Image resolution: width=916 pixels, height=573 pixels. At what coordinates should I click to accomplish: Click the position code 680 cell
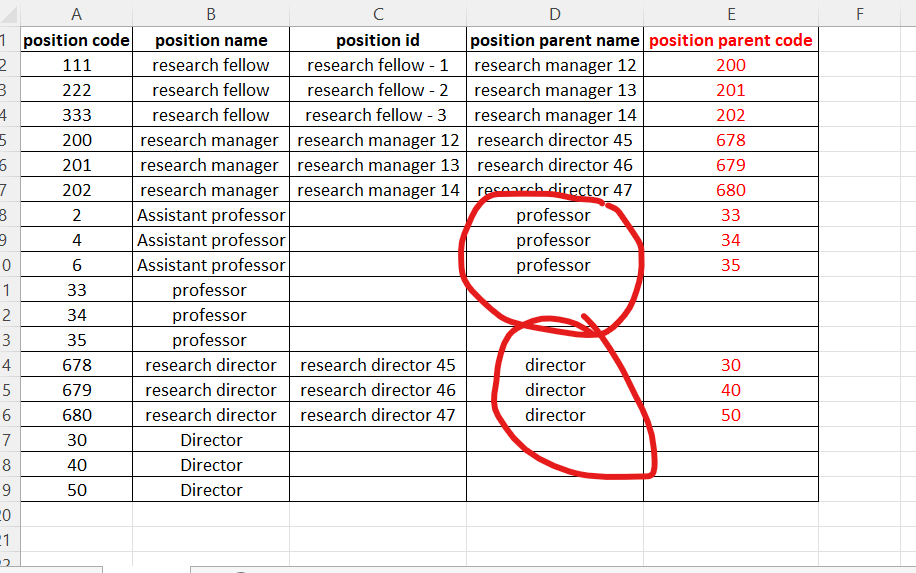coord(76,415)
